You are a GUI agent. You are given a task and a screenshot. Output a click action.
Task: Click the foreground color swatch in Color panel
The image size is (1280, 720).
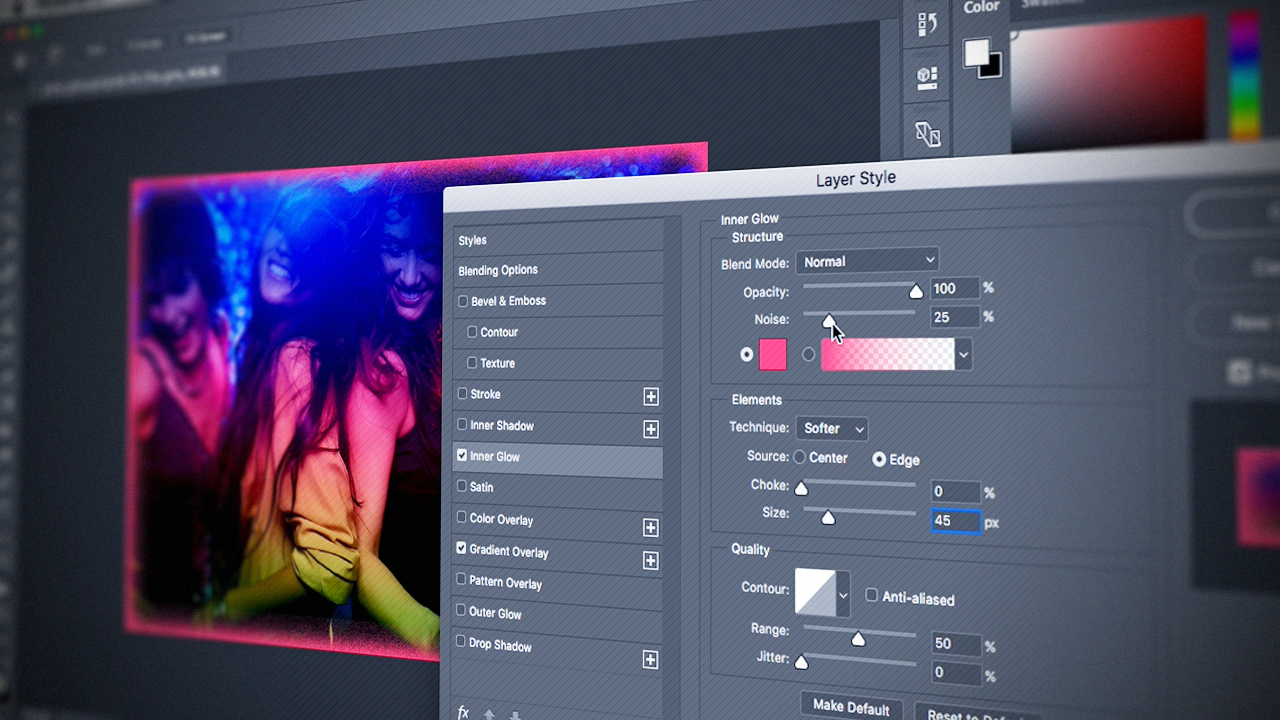976,53
